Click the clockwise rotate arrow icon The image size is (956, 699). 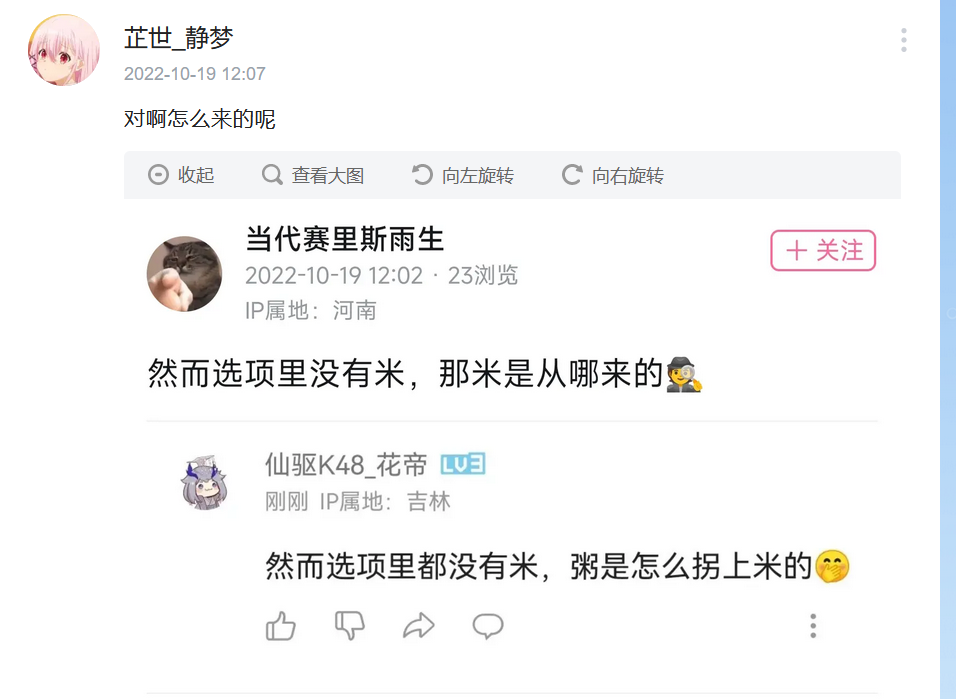tap(572, 175)
